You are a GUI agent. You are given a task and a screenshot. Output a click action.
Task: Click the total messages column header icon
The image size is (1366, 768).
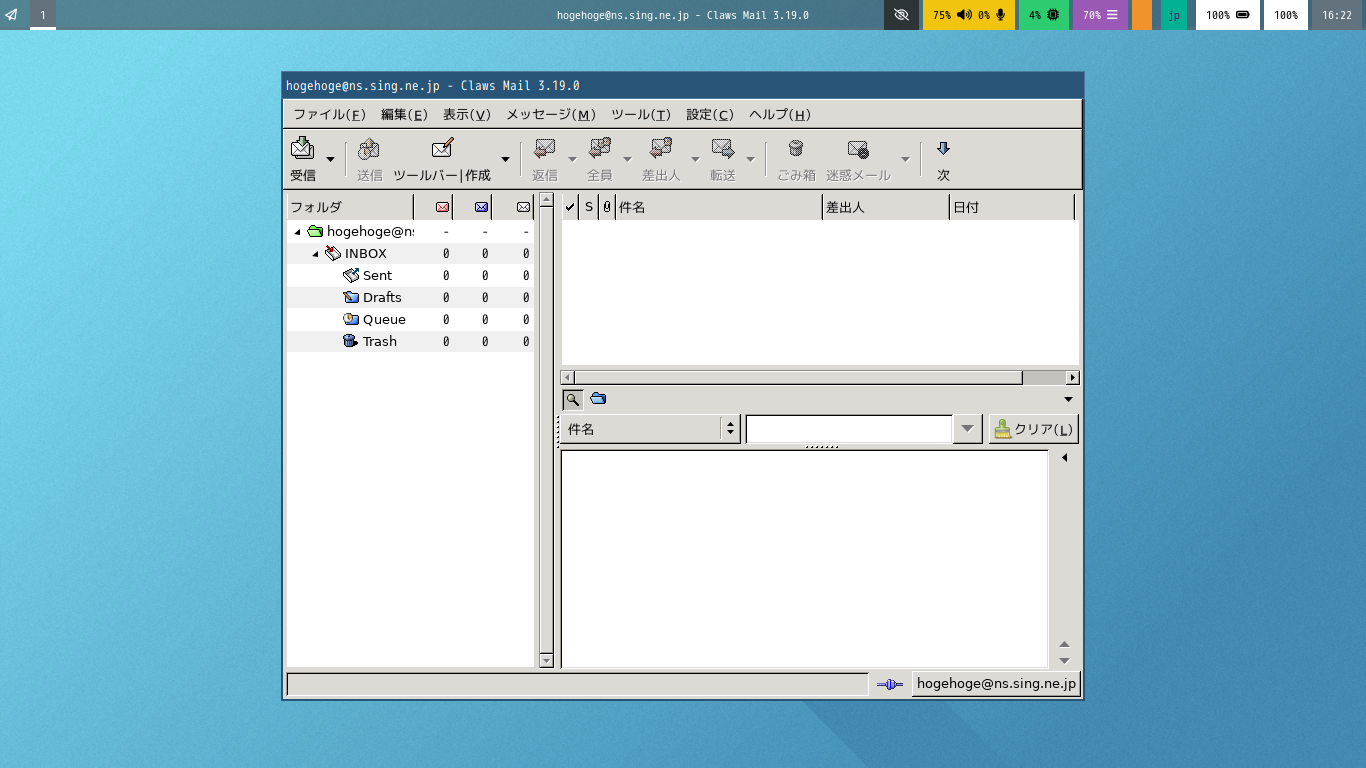click(x=523, y=207)
